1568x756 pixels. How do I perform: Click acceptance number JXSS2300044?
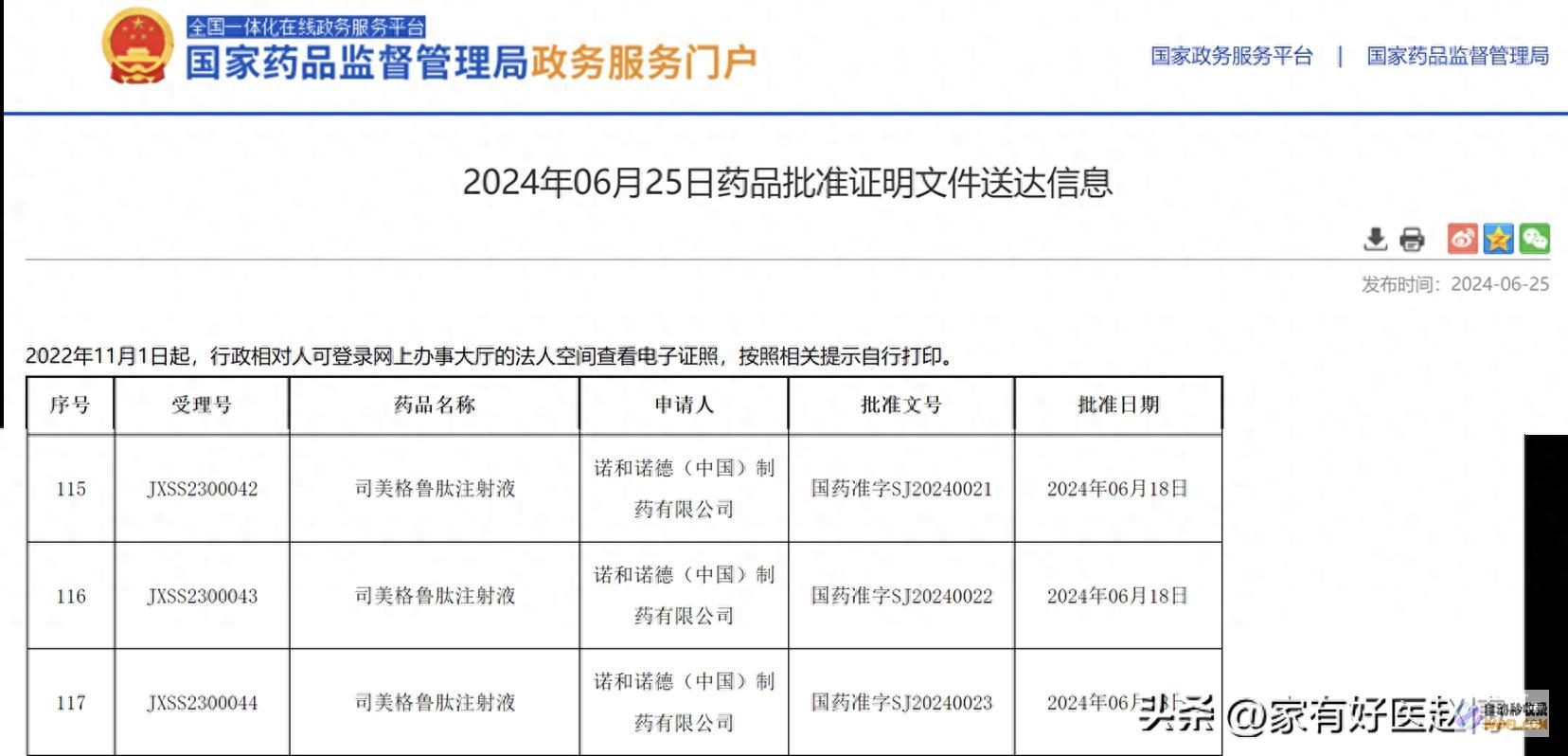click(x=202, y=703)
